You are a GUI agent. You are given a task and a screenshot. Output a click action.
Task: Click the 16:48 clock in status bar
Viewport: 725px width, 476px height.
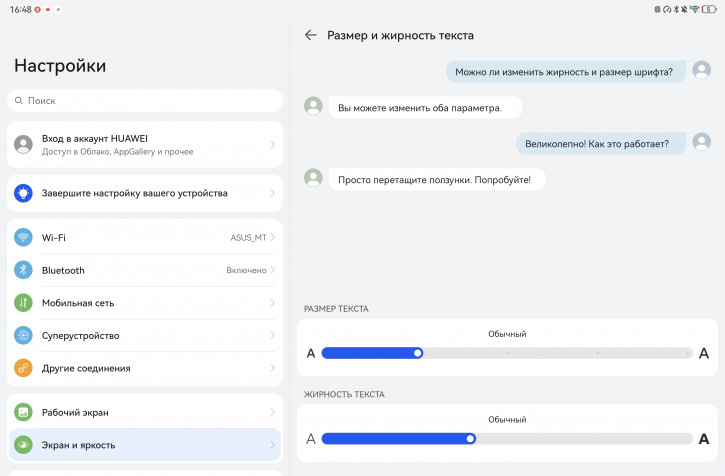point(21,9)
